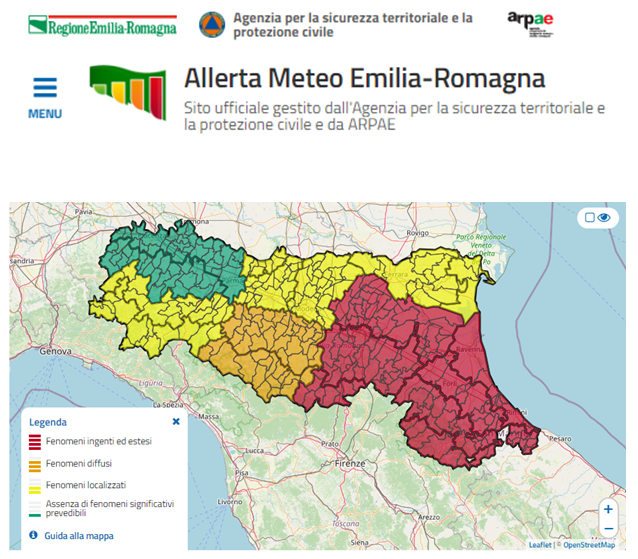Viewport: 638px width, 559px height.
Task: Close the Legenda panel
Action: (176, 422)
